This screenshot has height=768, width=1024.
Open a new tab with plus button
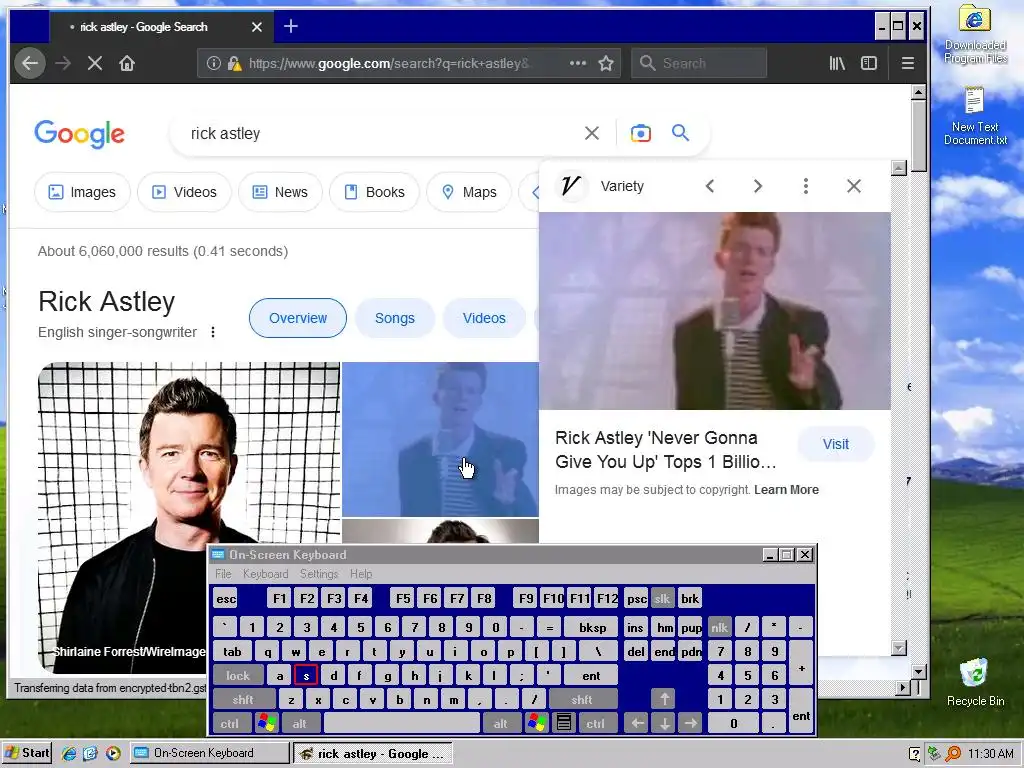[x=291, y=26]
